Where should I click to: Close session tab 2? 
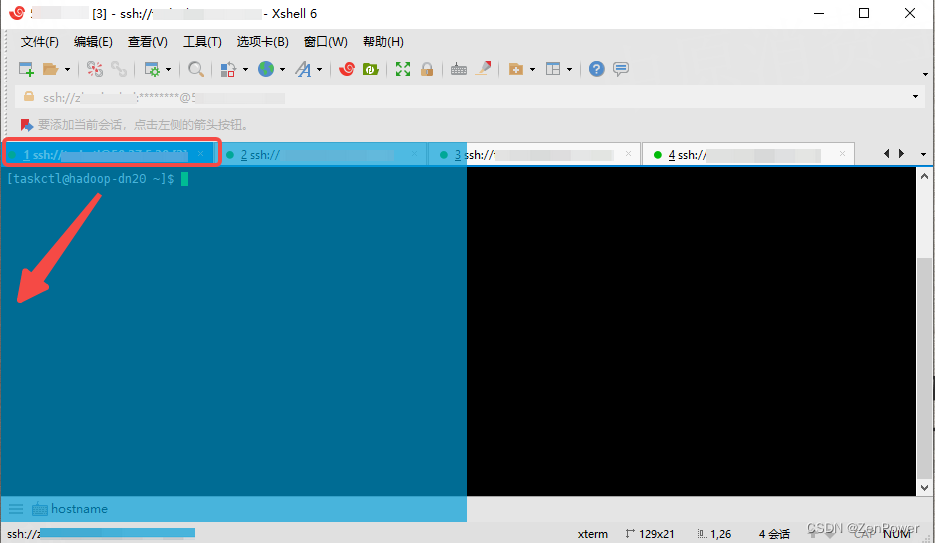[x=414, y=154]
